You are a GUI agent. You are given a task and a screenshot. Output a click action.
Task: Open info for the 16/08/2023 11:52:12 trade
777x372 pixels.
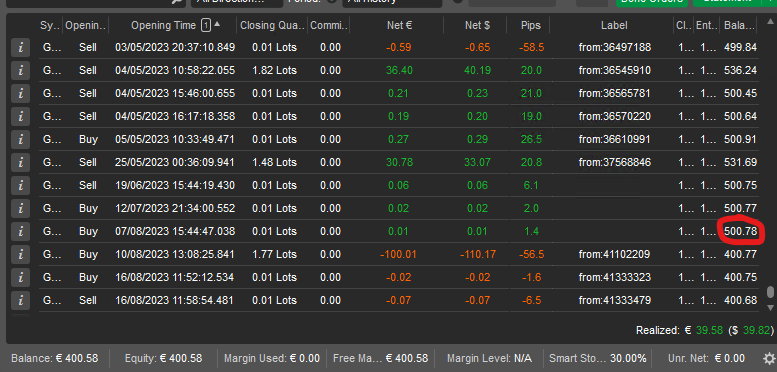(x=20, y=277)
